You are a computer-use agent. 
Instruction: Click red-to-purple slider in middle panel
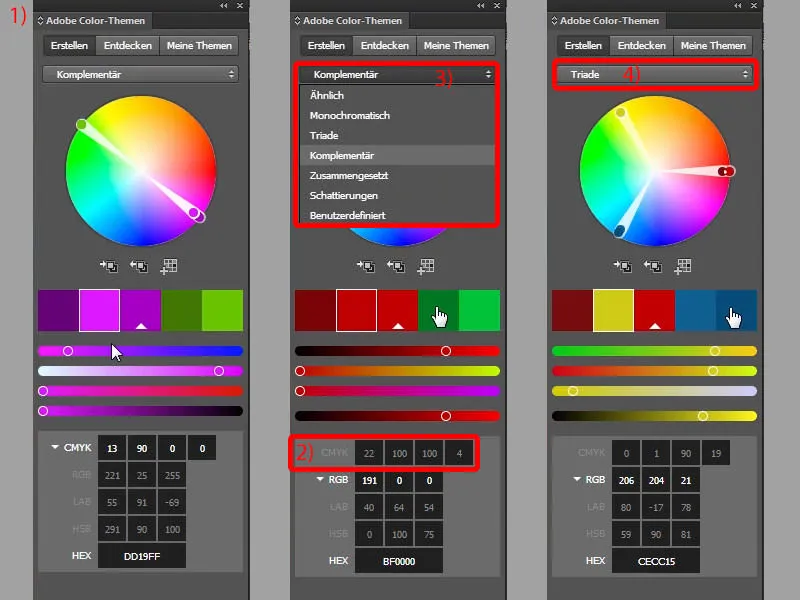point(397,391)
